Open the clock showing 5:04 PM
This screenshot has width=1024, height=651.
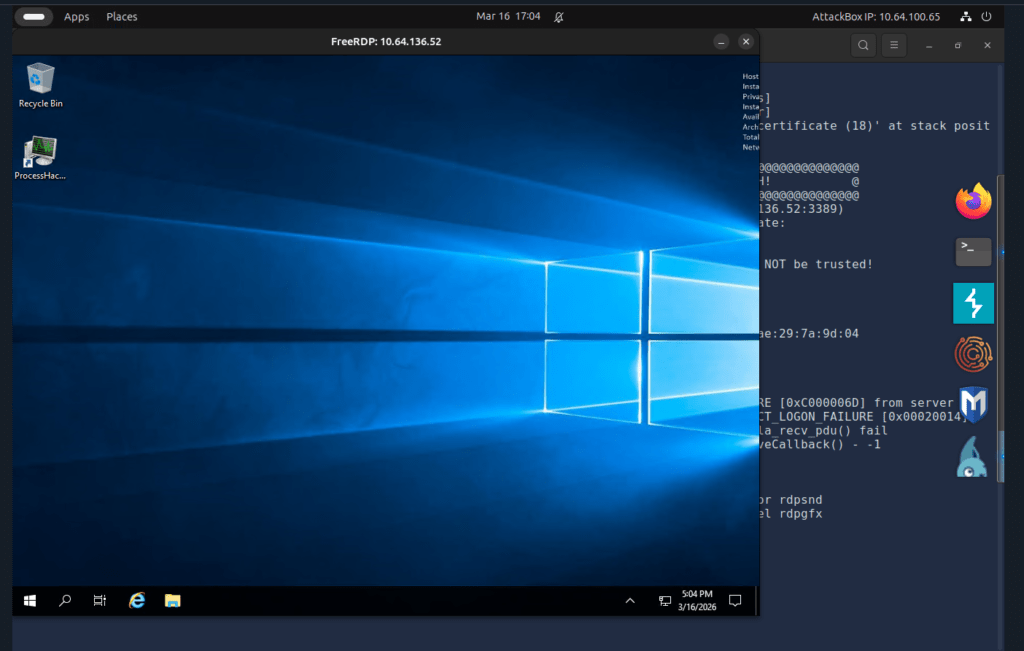[697, 601]
